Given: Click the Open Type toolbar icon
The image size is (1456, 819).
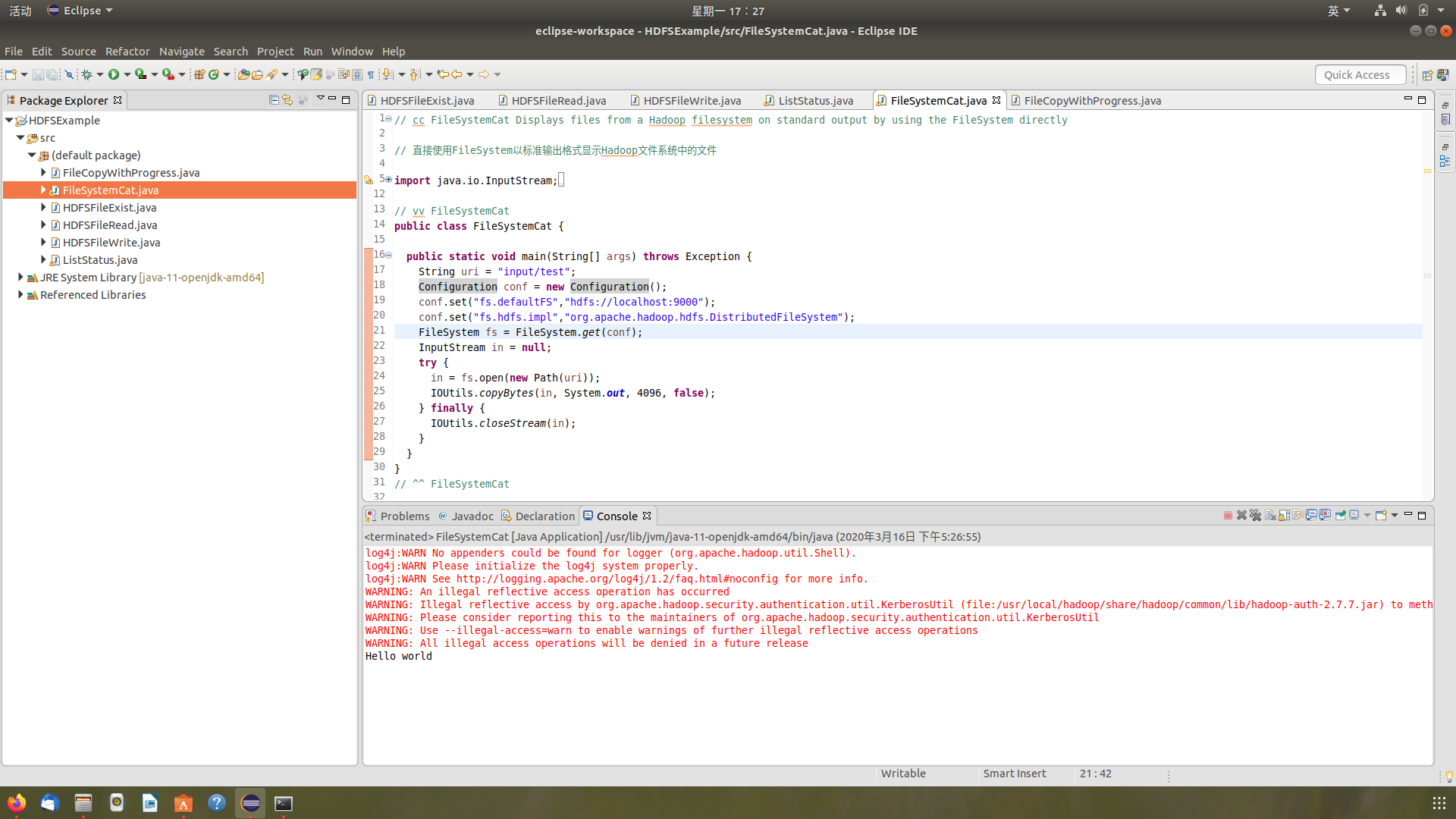Looking at the screenshot, I should click(x=243, y=74).
